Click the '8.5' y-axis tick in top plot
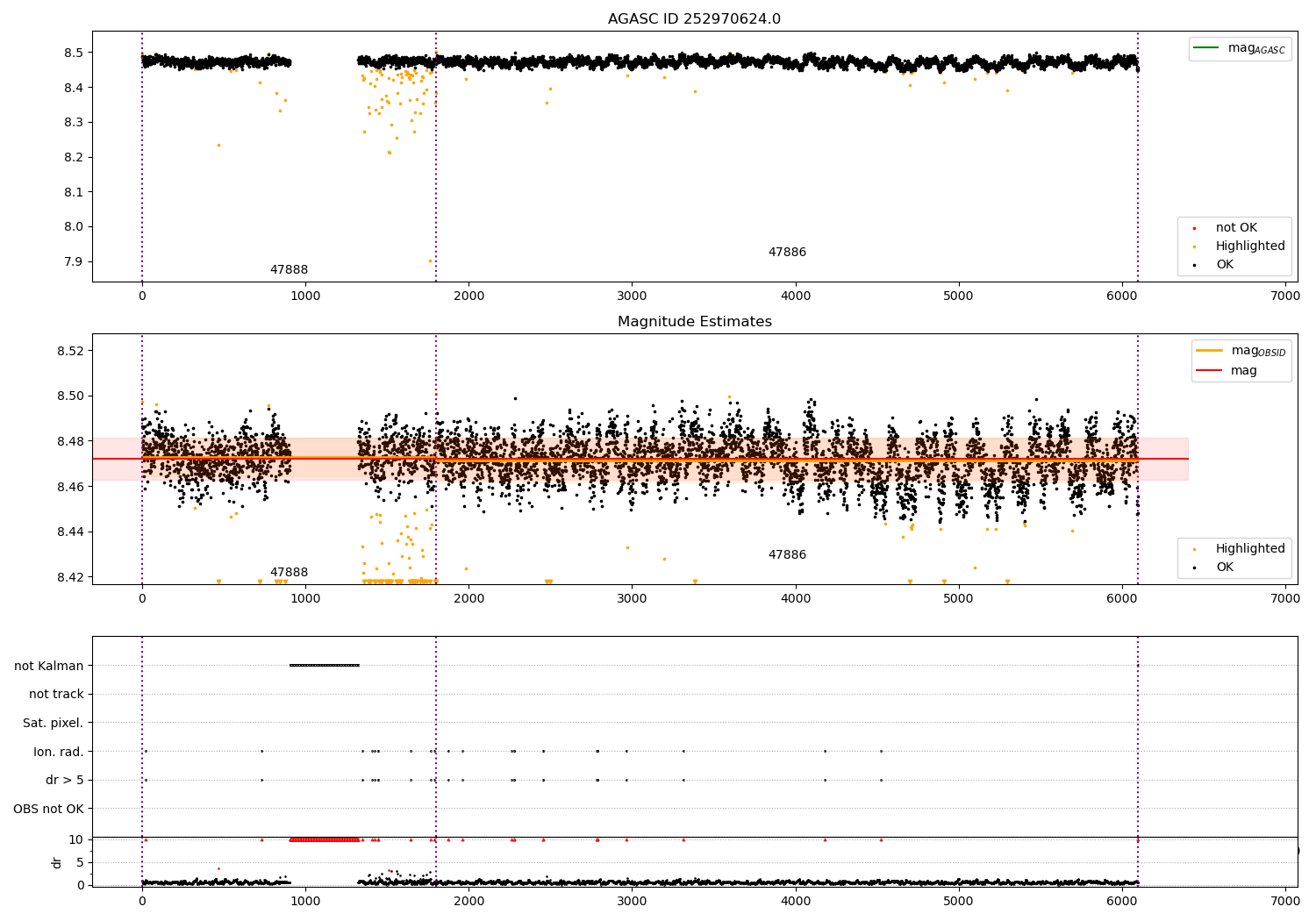 [x=74, y=53]
